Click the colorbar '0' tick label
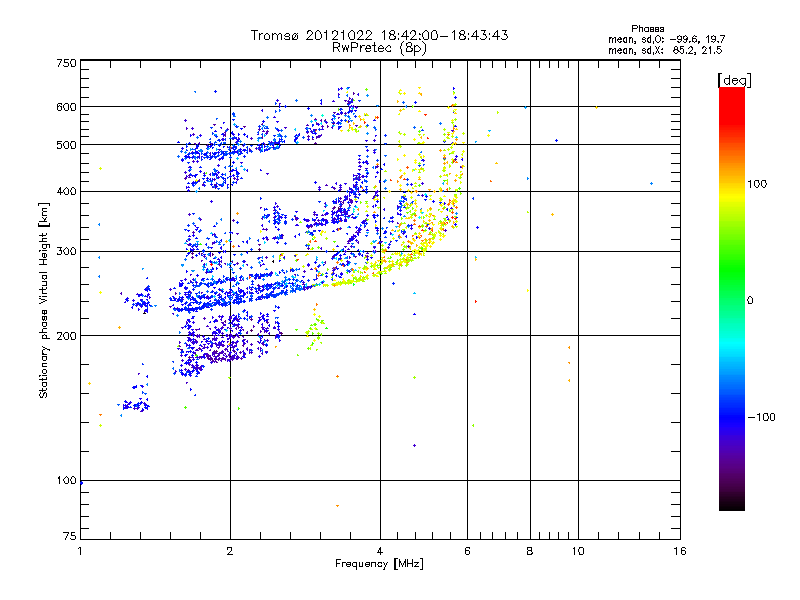 [x=750, y=300]
